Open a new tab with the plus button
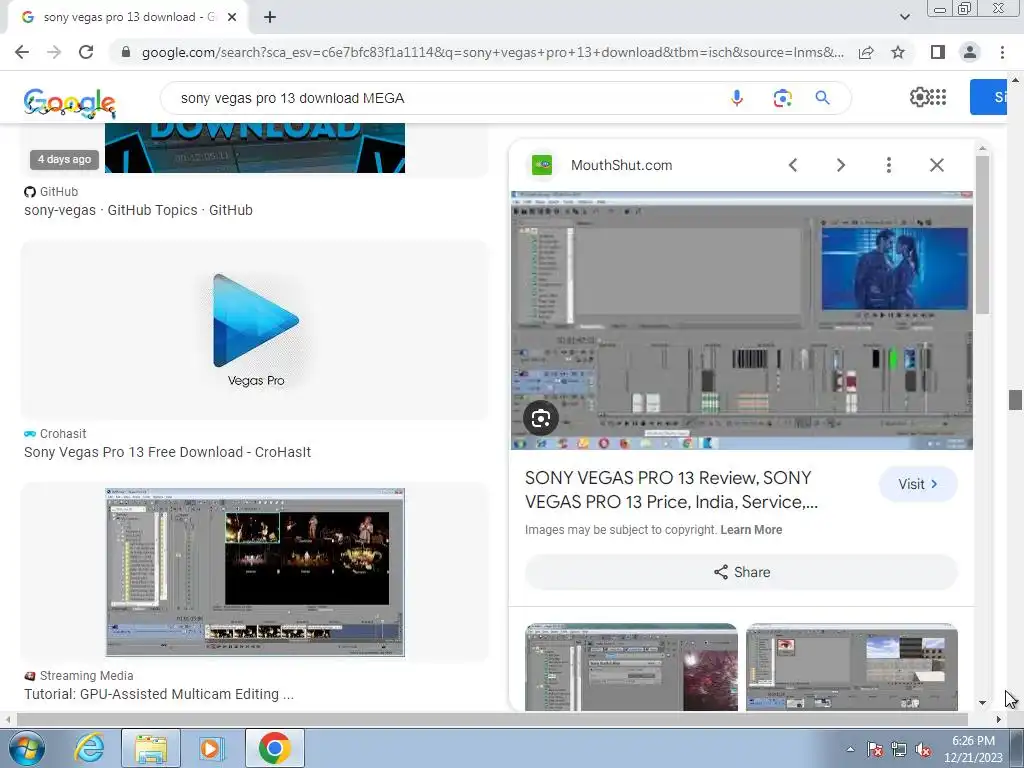1024x768 pixels. tap(270, 18)
